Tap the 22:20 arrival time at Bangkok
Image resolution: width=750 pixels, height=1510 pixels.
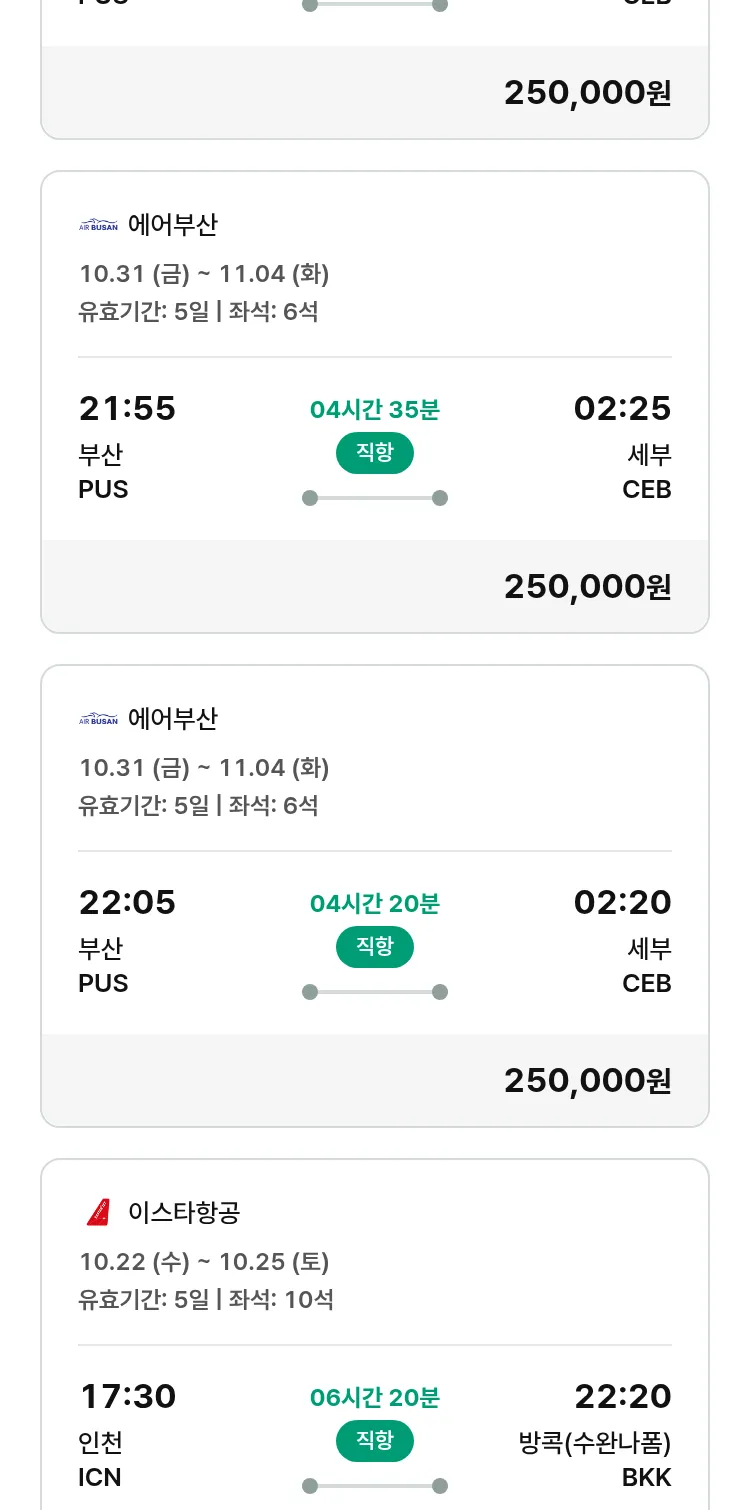[x=622, y=1397]
